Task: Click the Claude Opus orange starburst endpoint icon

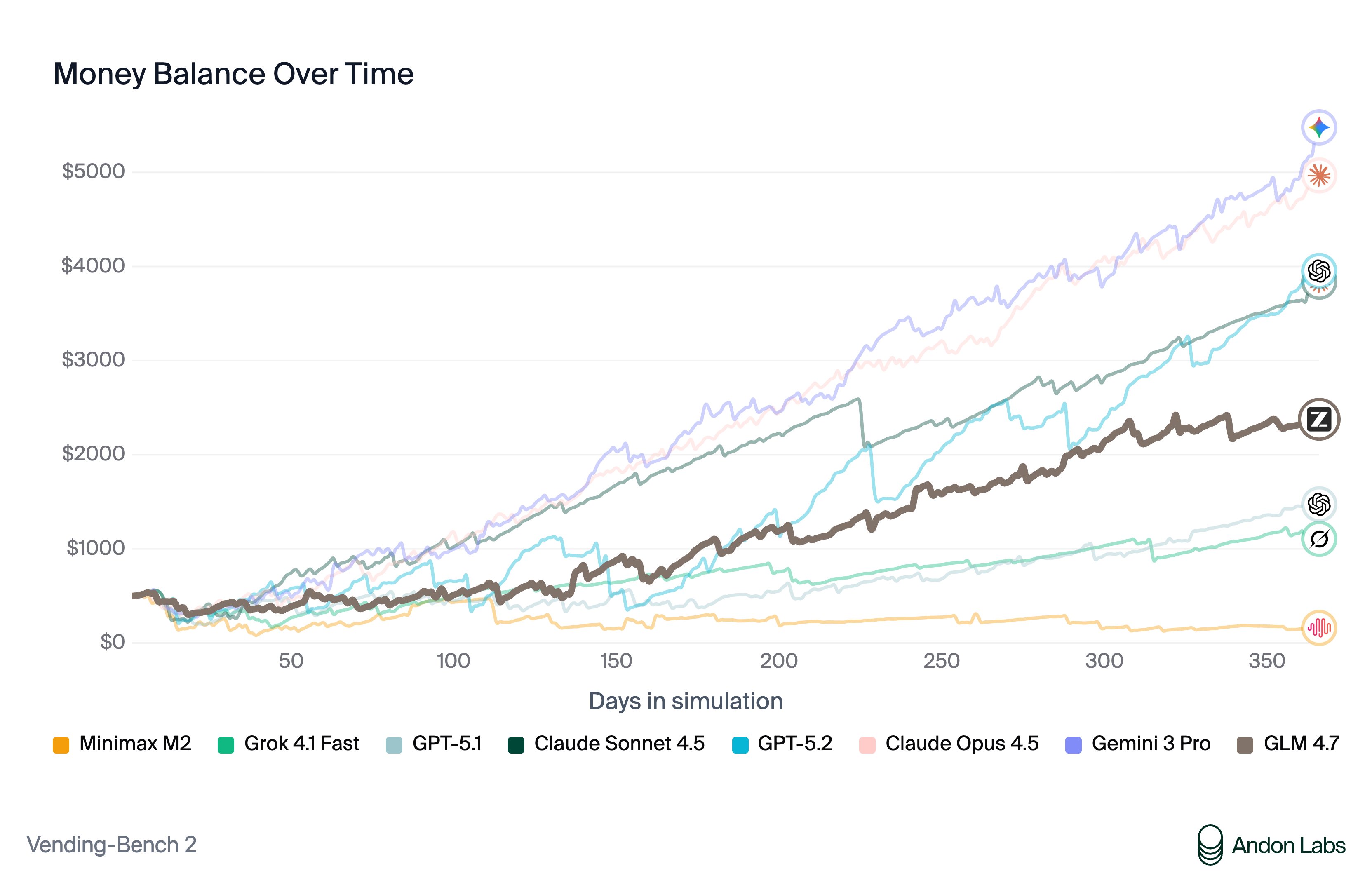Action: (x=1318, y=176)
